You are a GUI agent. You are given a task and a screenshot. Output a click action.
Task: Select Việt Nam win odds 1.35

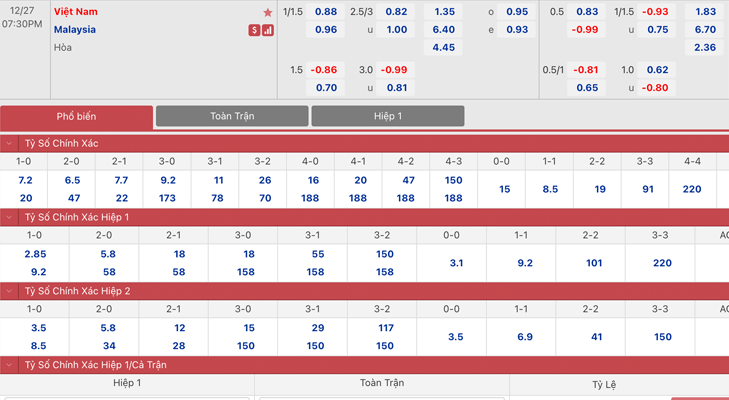pyautogui.click(x=444, y=12)
